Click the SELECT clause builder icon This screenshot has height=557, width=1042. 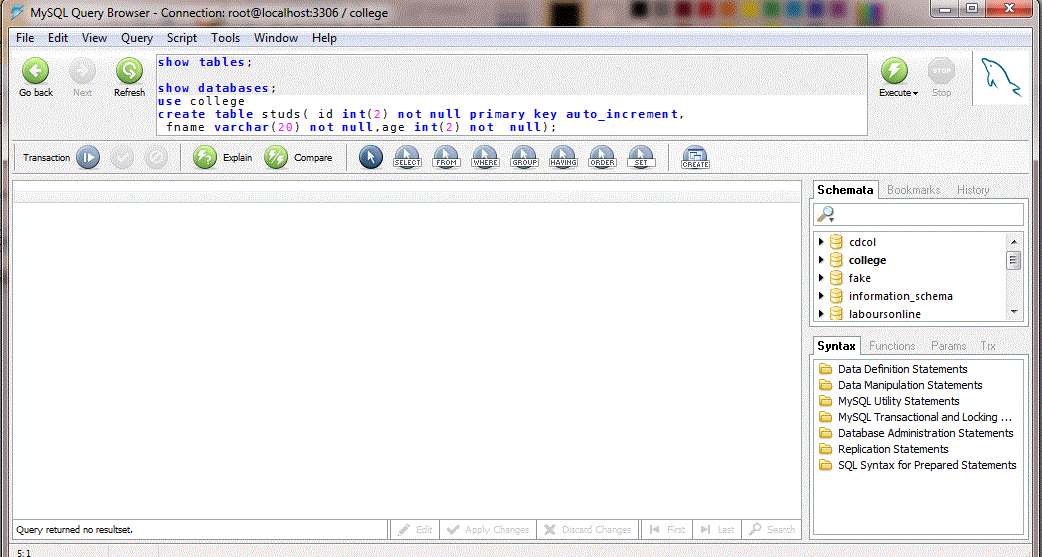407,158
